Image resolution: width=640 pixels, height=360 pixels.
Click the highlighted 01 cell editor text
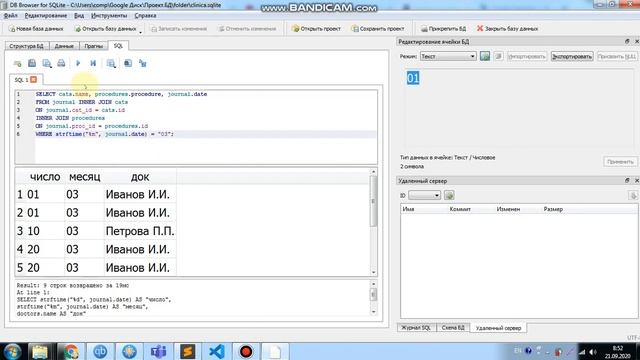413,78
